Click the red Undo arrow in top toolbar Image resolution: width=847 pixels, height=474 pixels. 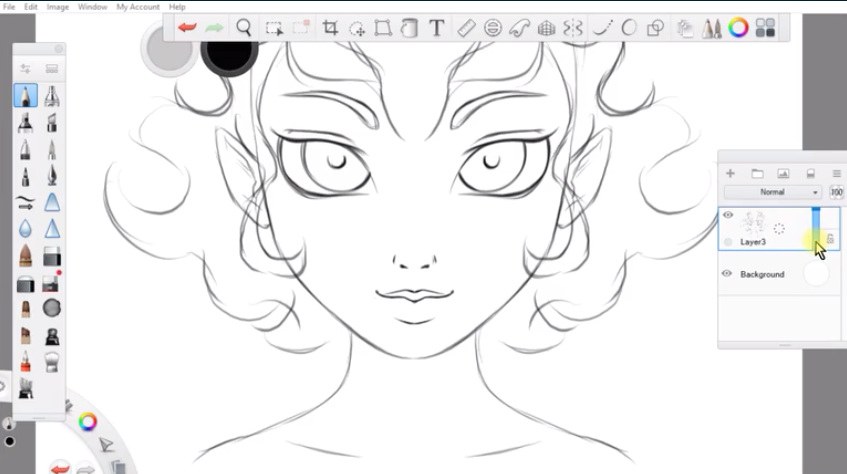pos(186,28)
